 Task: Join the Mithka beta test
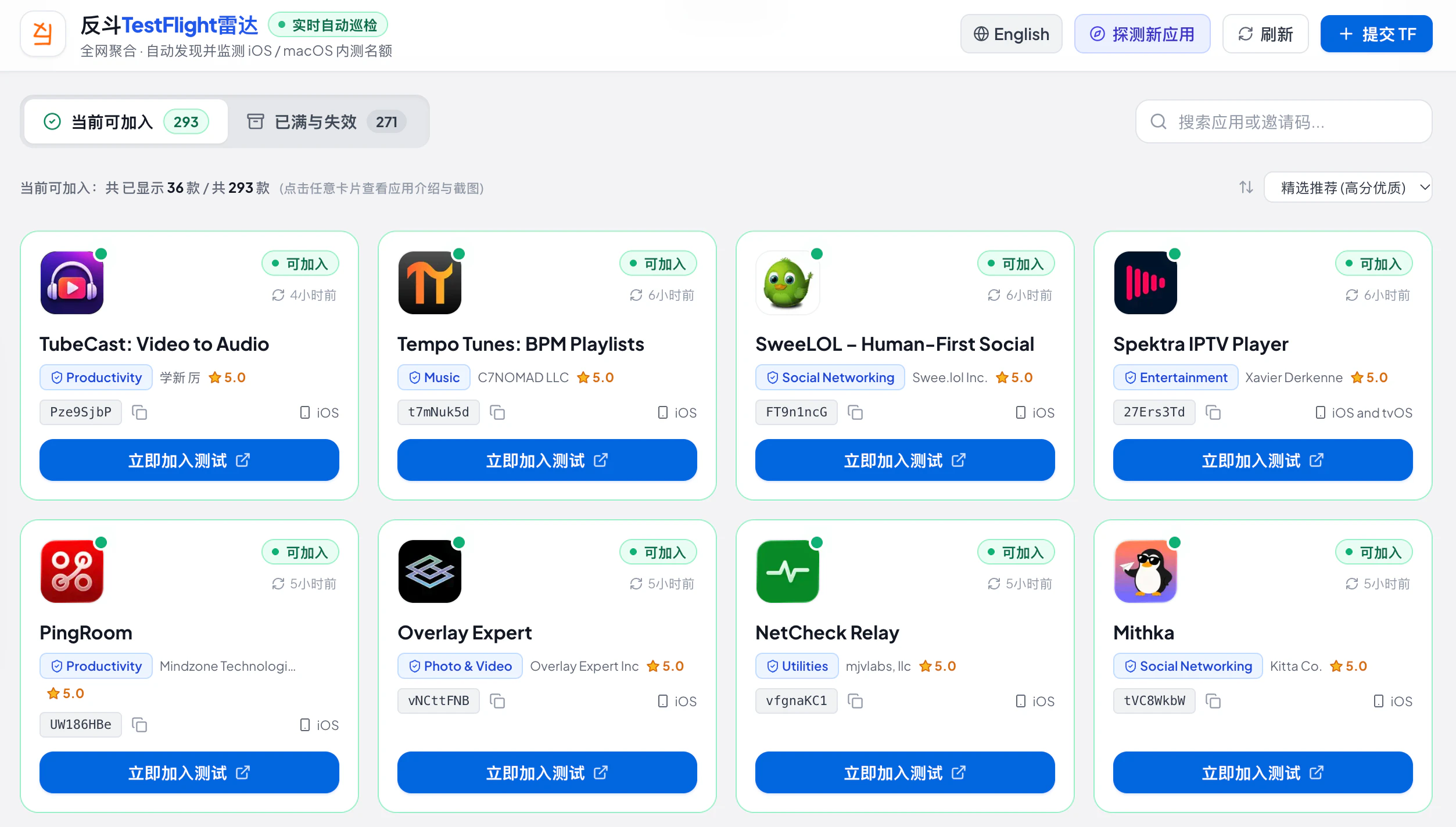pyautogui.click(x=1263, y=772)
